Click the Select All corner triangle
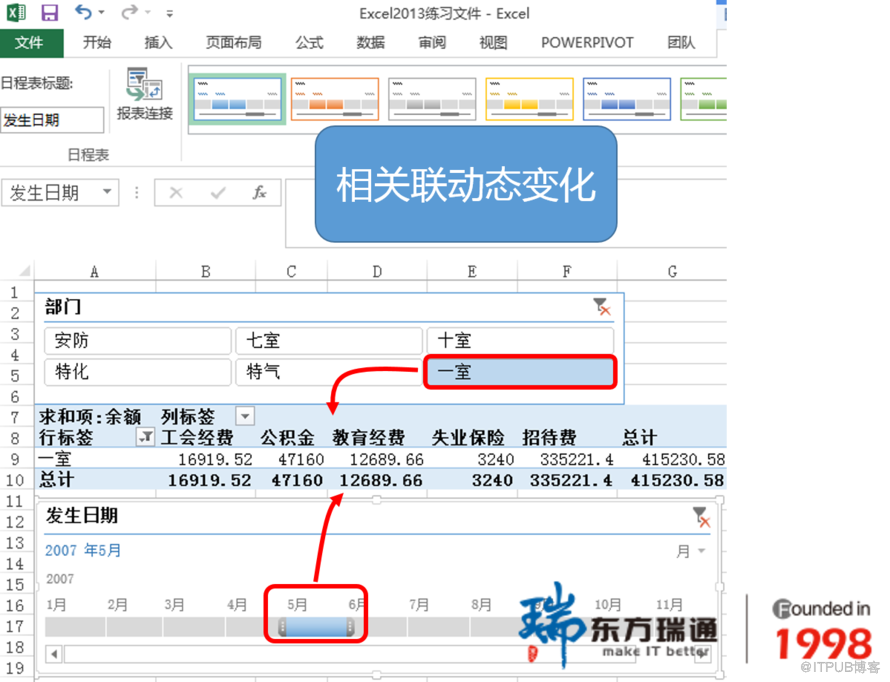Screen dimensions: 890x682 point(24,271)
